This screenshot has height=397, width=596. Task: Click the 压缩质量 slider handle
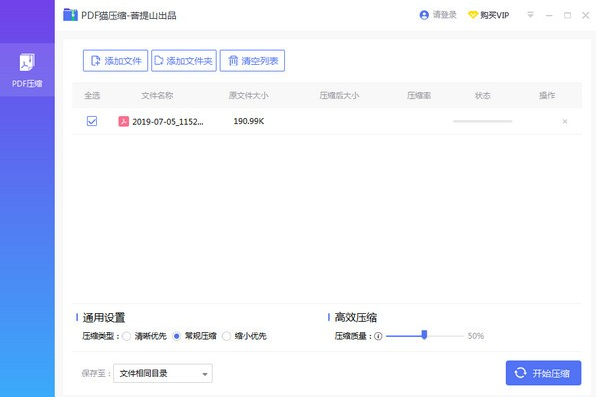click(424, 335)
